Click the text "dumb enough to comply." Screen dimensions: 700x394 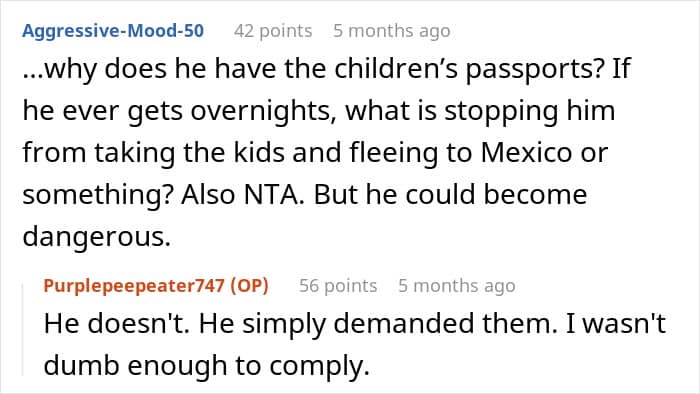[x=206, y=365]
